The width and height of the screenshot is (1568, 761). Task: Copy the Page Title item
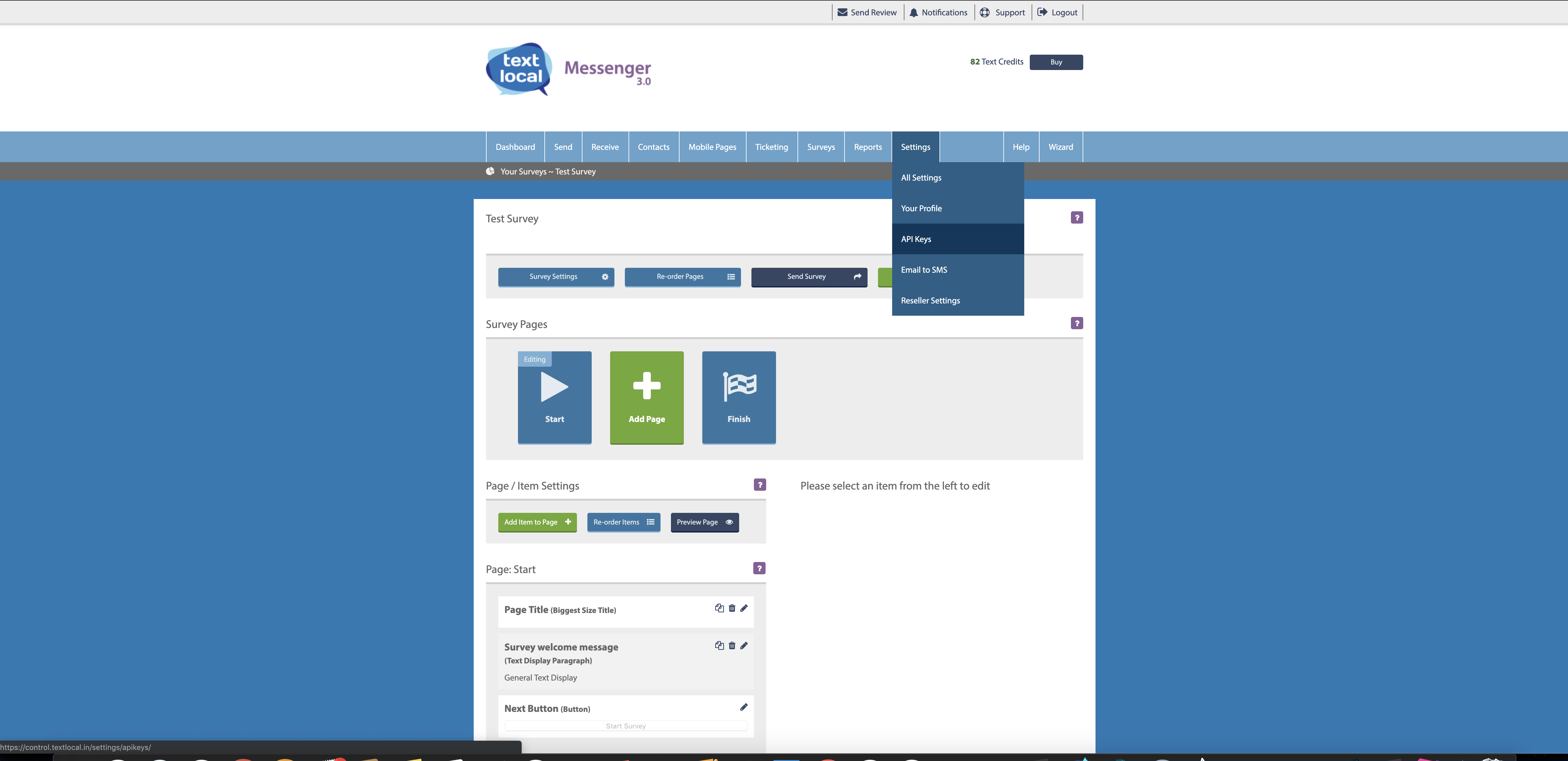(719, 608)
